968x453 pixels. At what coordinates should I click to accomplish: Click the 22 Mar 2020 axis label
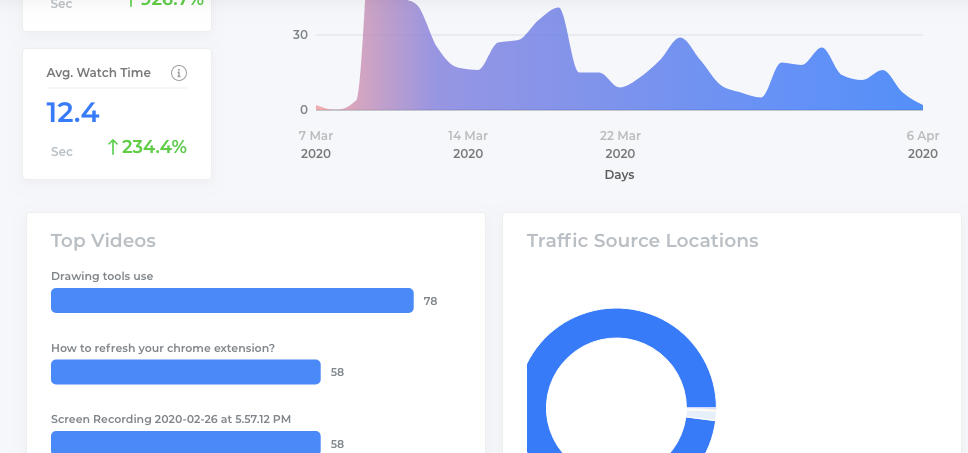coord(620,144)
